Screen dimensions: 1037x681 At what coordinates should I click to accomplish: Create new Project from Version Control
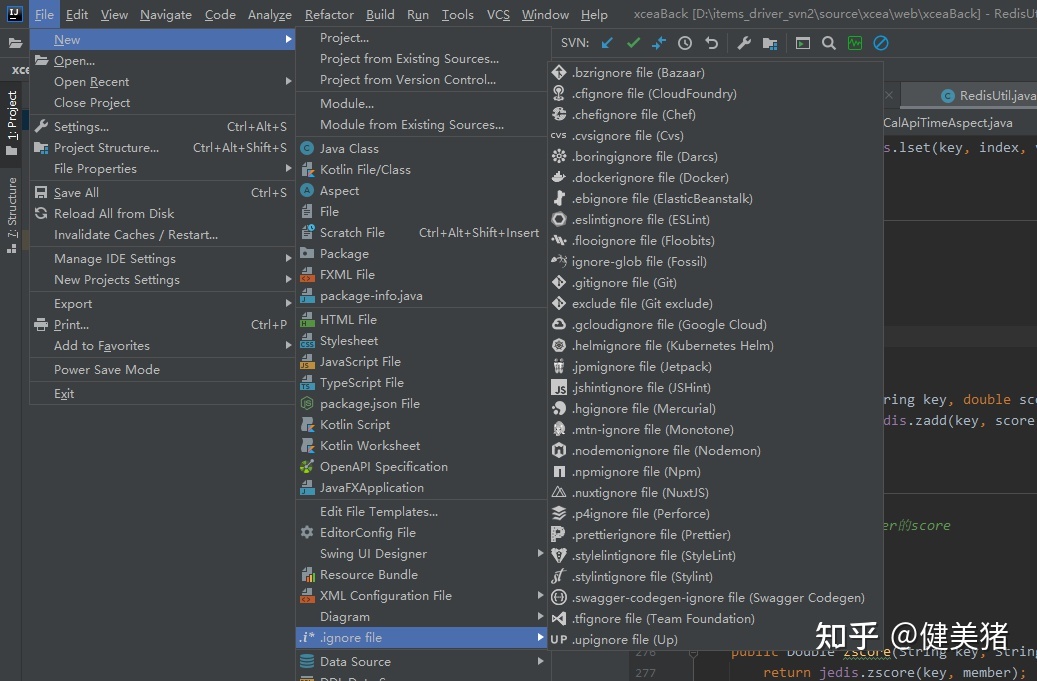click(x=421, y=80)
